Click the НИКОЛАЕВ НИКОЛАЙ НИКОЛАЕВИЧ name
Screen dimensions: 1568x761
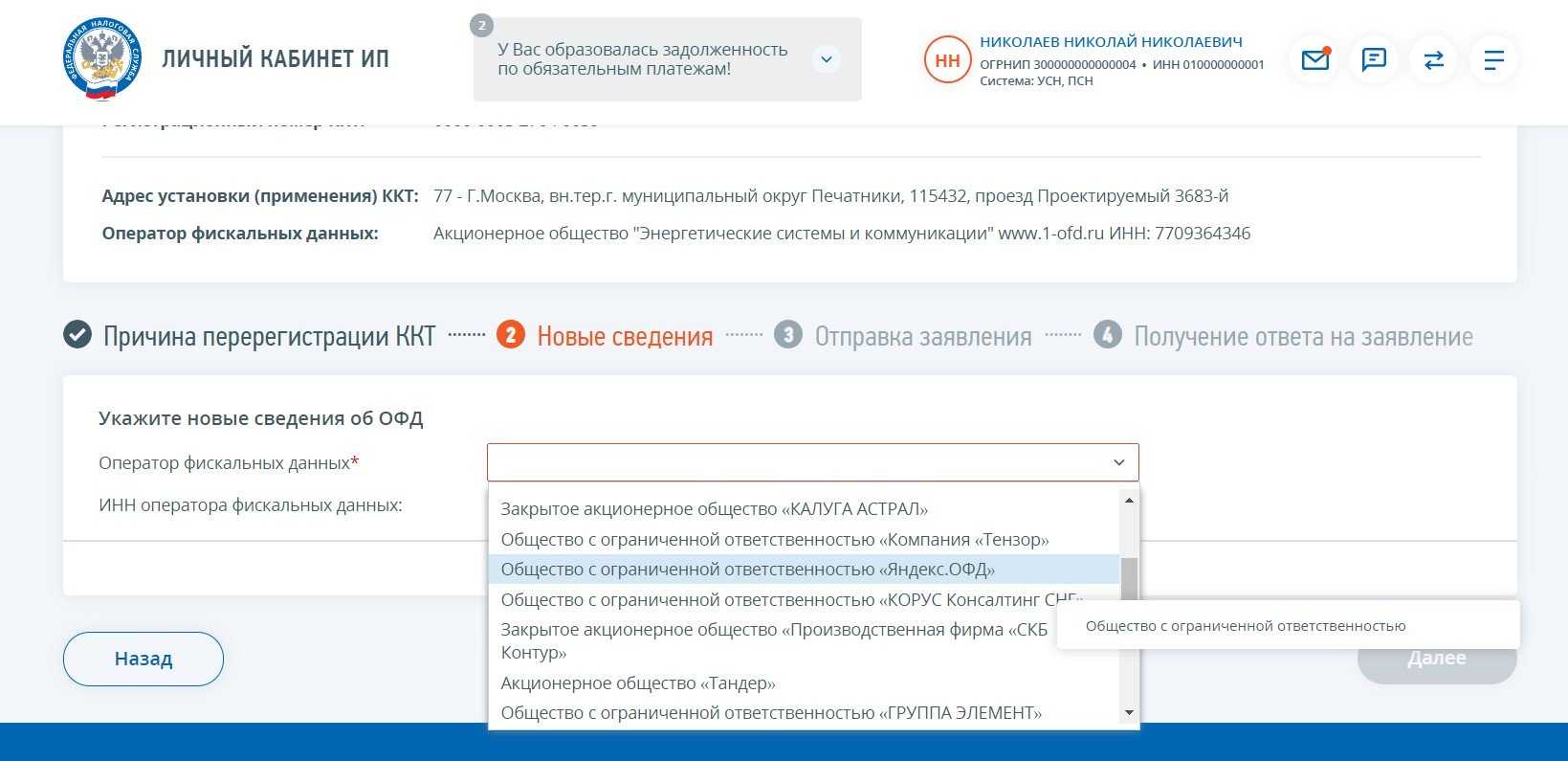point(1111,42)
